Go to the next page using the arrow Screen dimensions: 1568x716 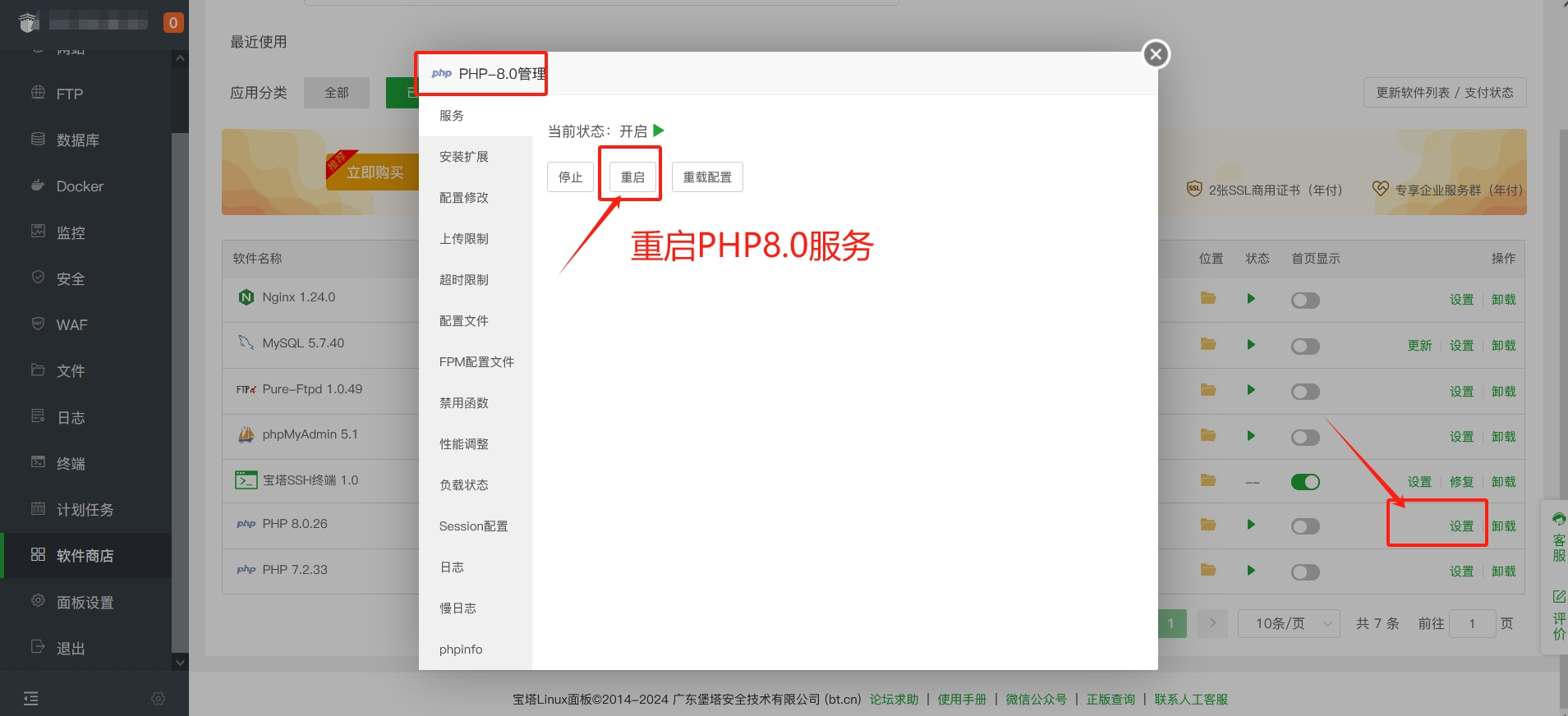1212,624
